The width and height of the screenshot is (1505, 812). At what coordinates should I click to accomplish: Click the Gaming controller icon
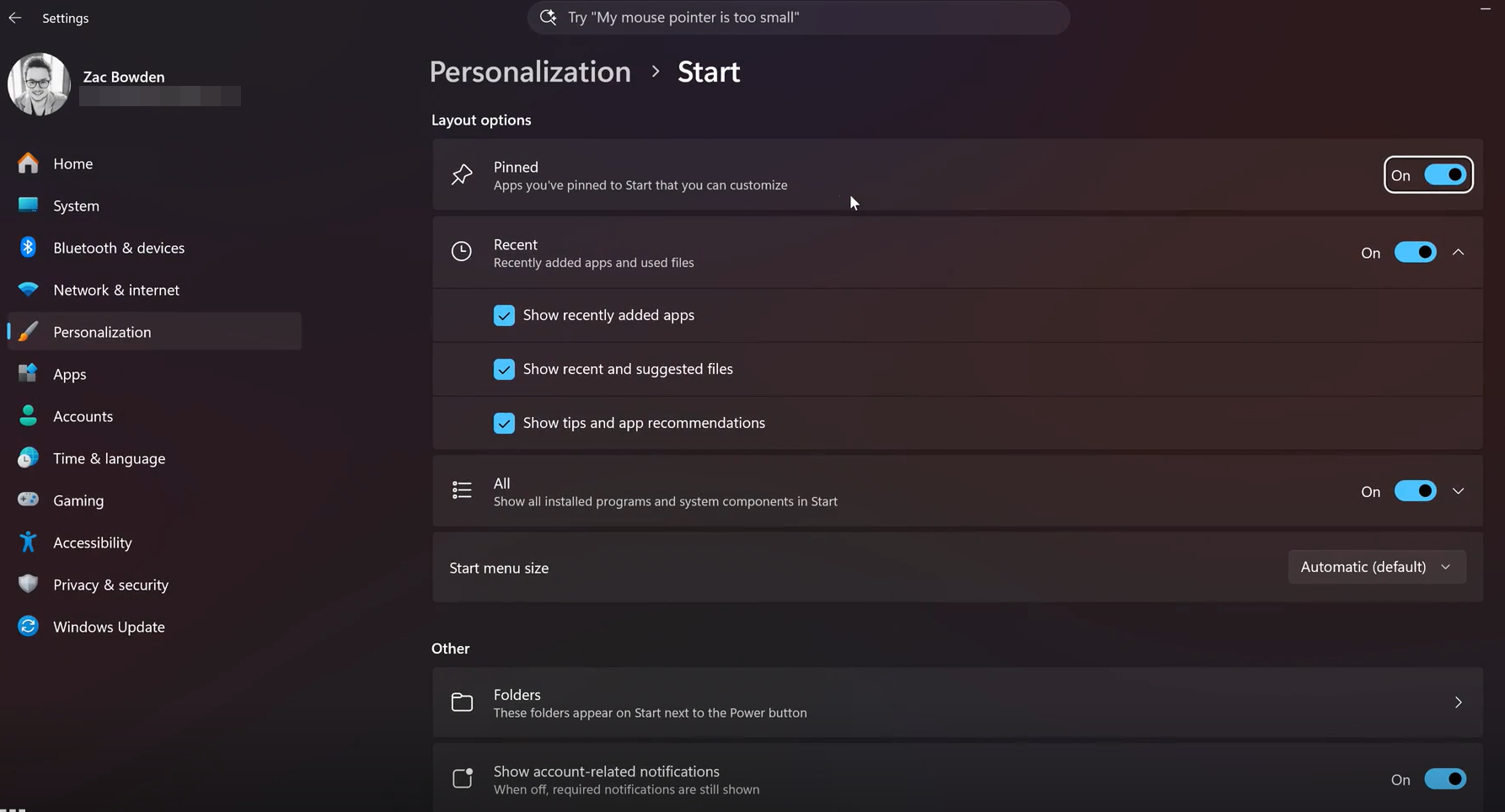pyautogui.click(x=28, y=499)
